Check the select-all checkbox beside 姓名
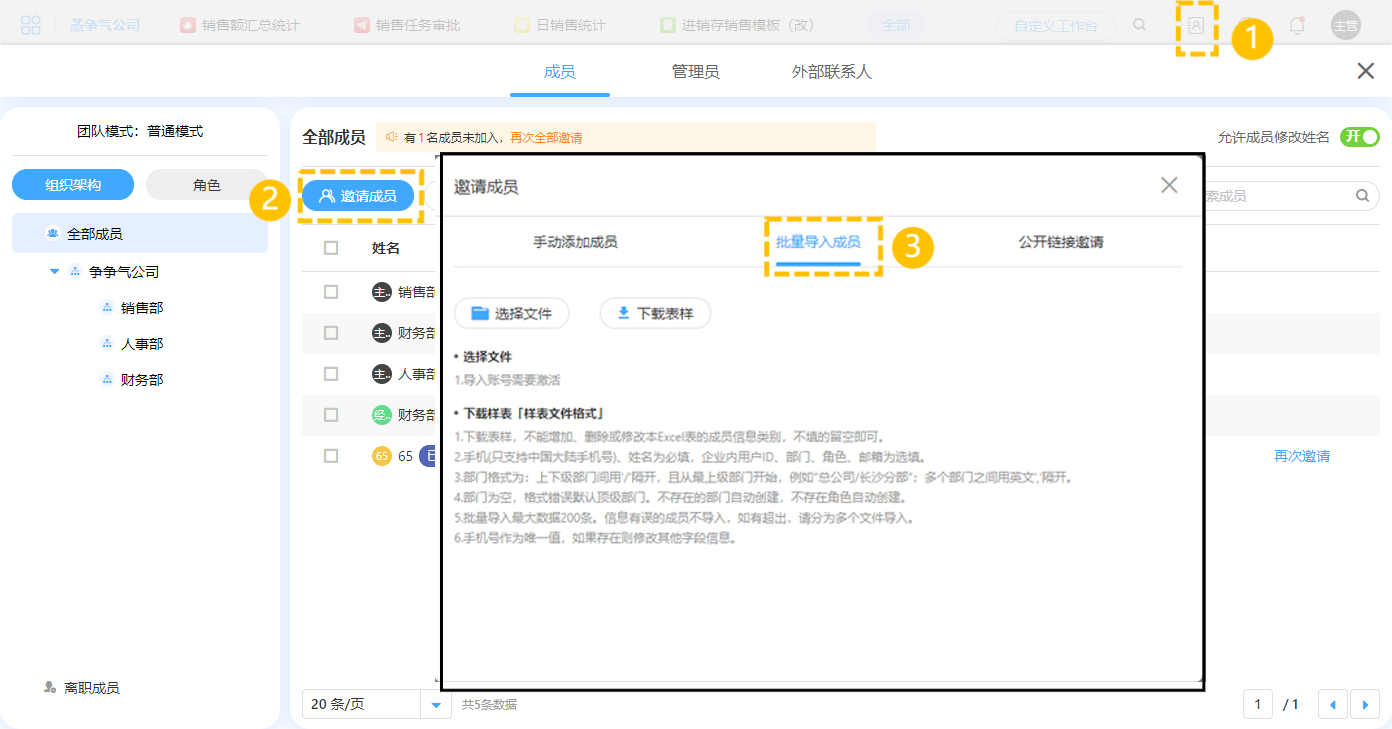Image resolution: width=1392 pixels, height=729 pixels. tap(331, 248)
